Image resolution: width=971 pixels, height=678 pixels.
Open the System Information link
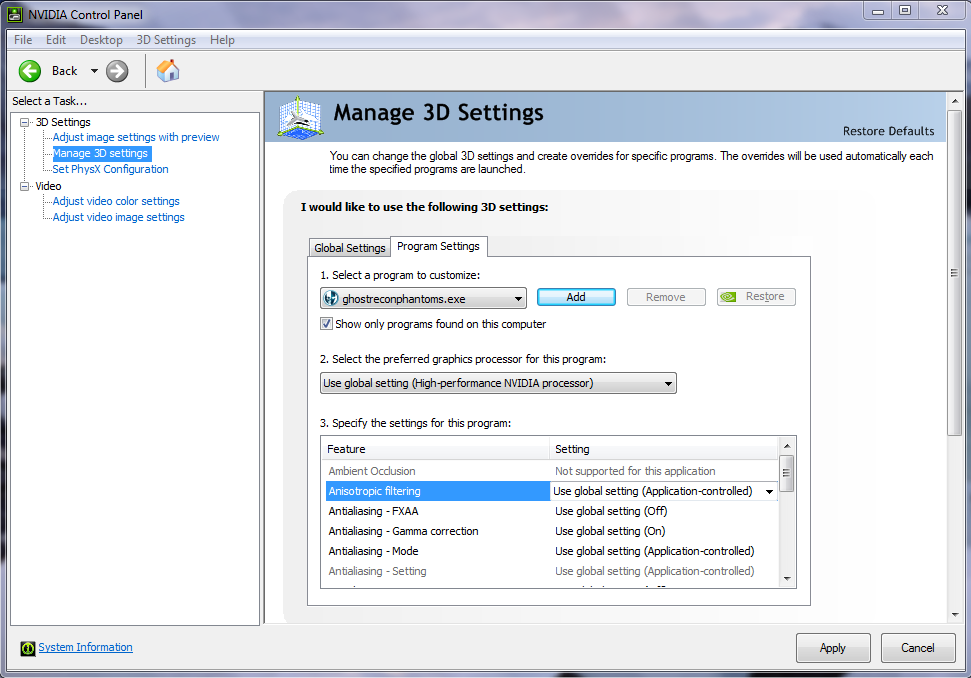[85, 647]
